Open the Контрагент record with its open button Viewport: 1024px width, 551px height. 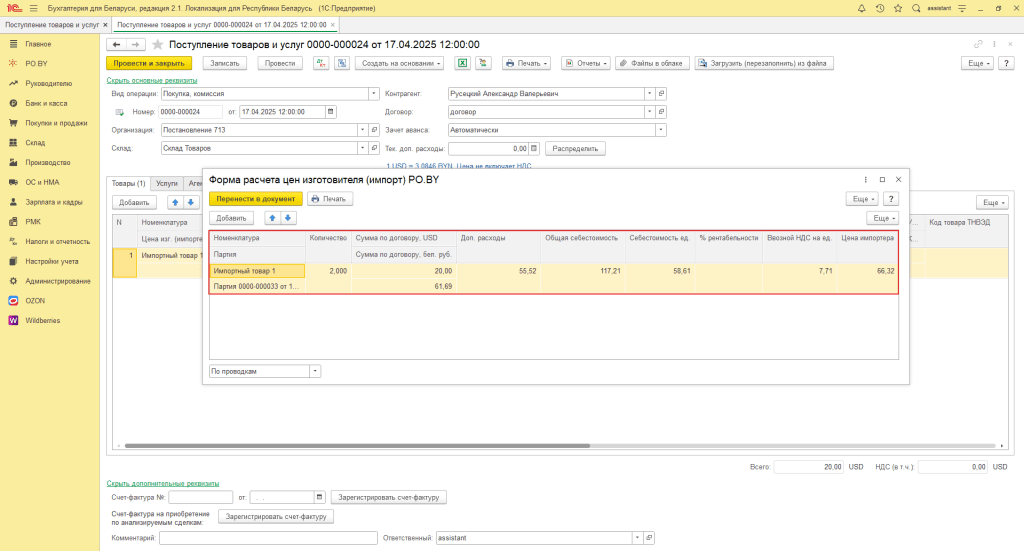(661, 93)
